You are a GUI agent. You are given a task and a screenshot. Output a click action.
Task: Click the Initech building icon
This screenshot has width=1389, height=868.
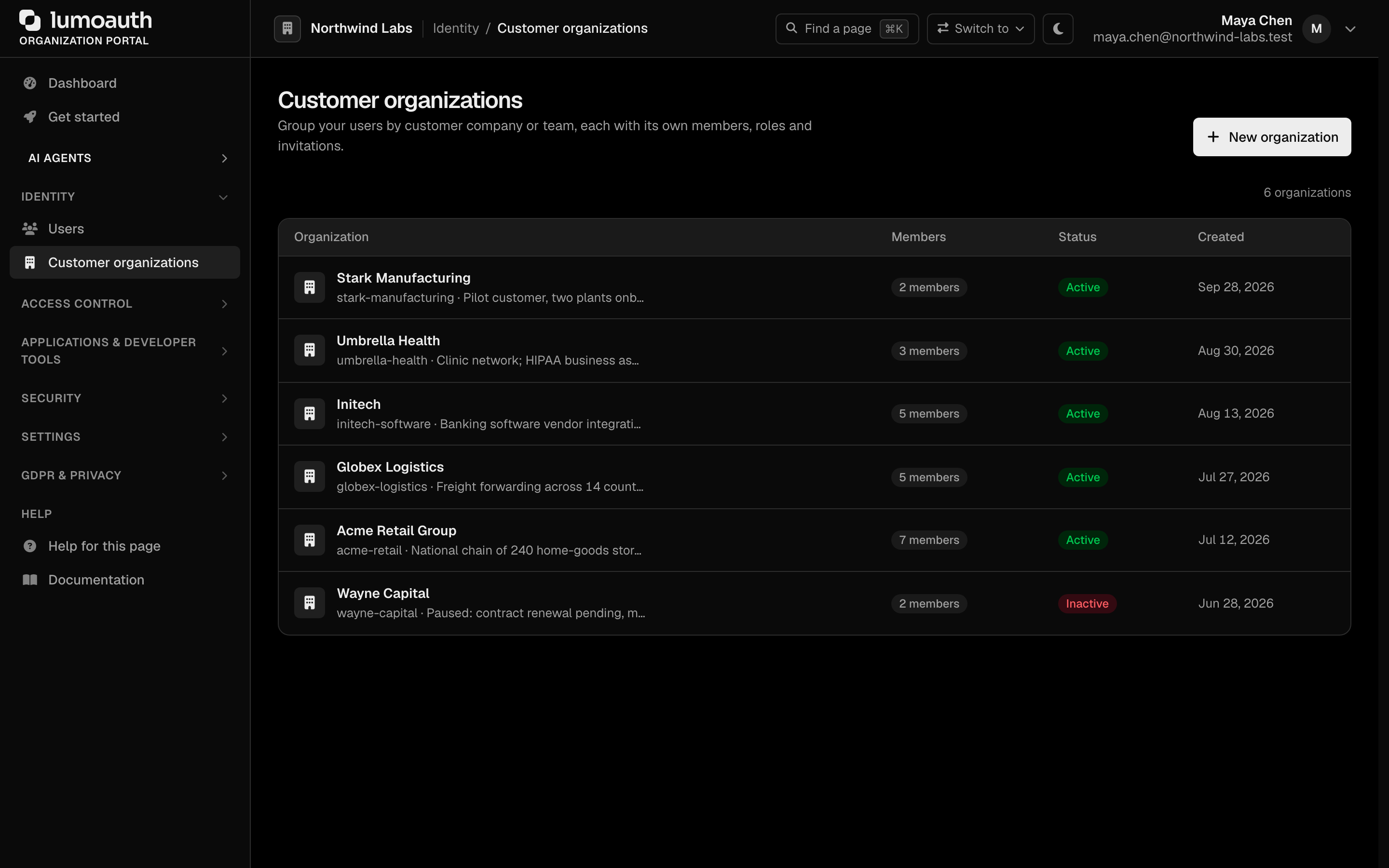(310, 413)
